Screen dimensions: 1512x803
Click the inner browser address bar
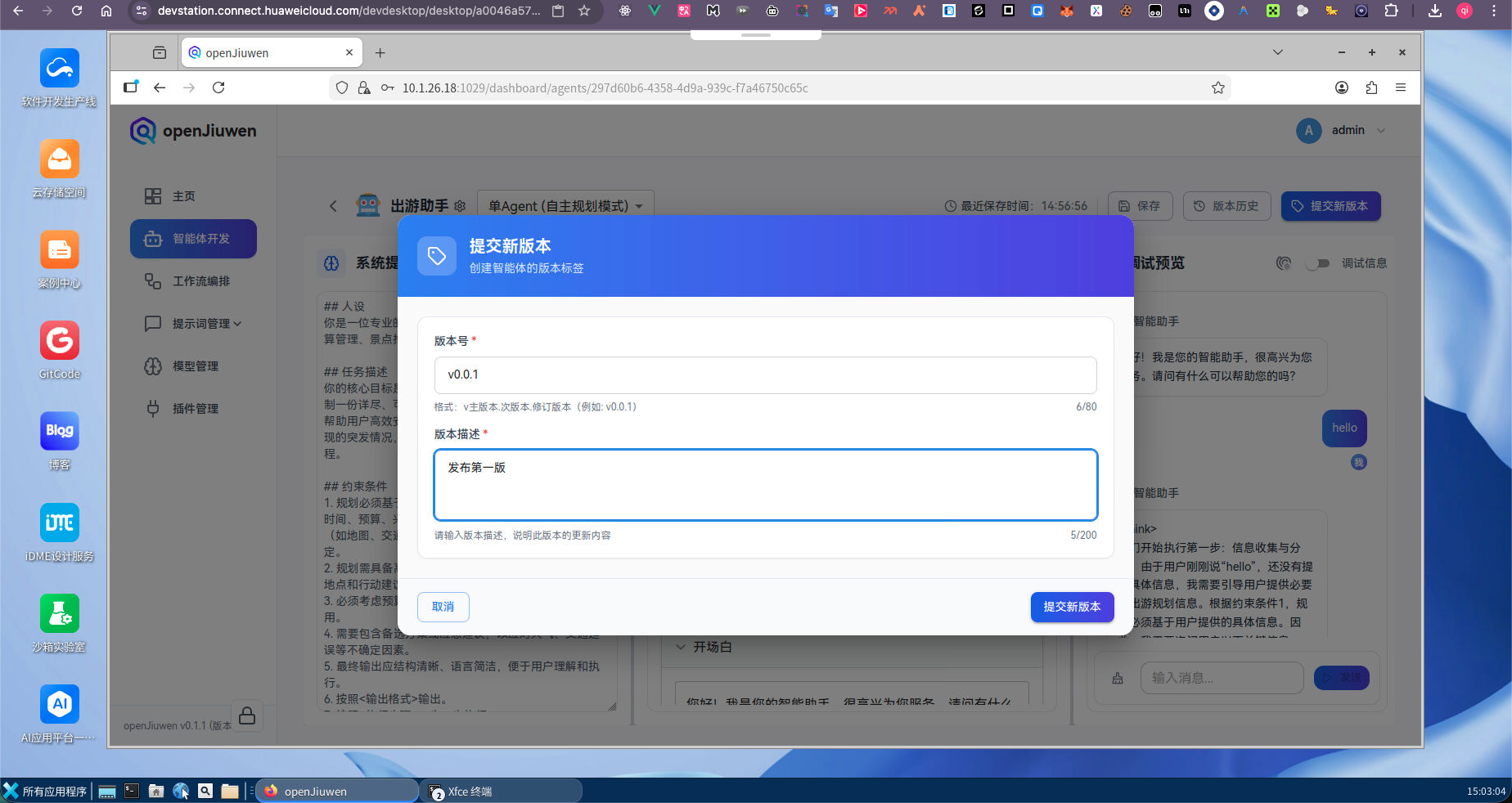coord(781,87)
